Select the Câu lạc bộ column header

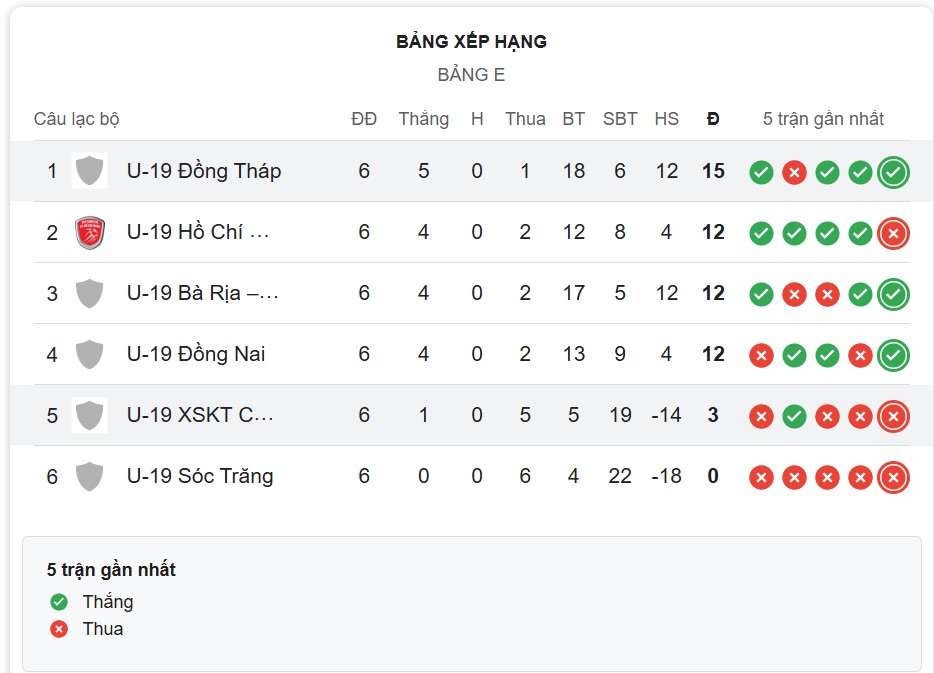pos(75,118)
